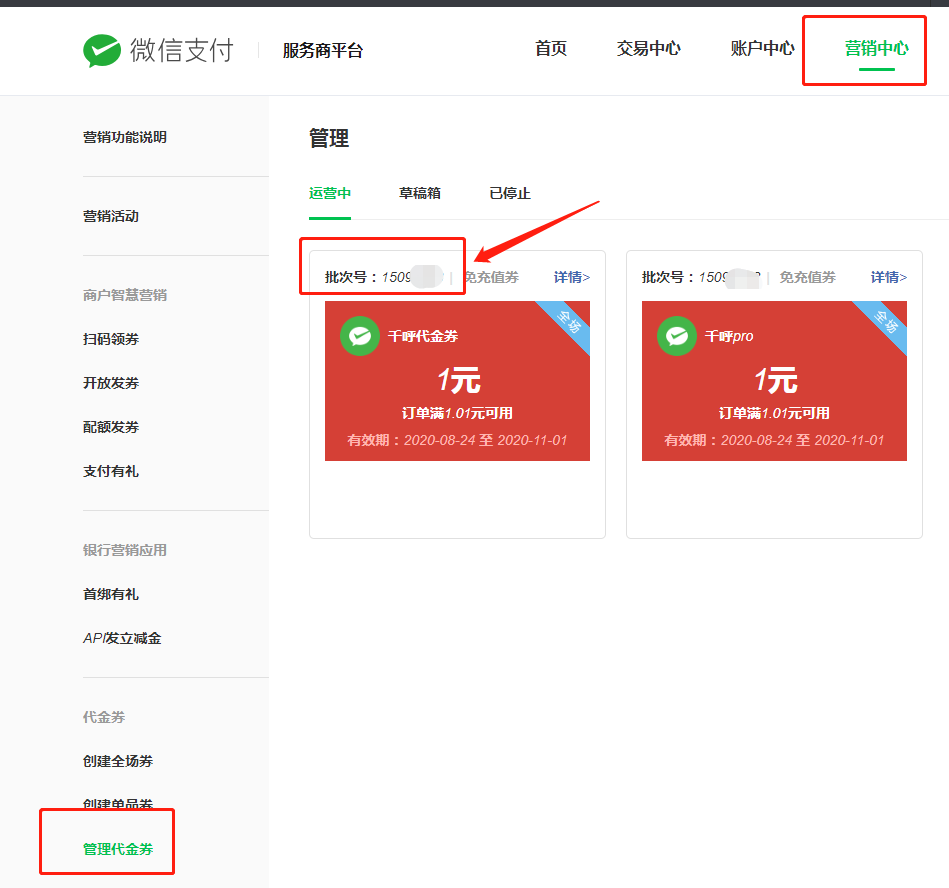Go to 创建全场券 sidebar entry
Screen dimensions: 949x888
point(118,761)
